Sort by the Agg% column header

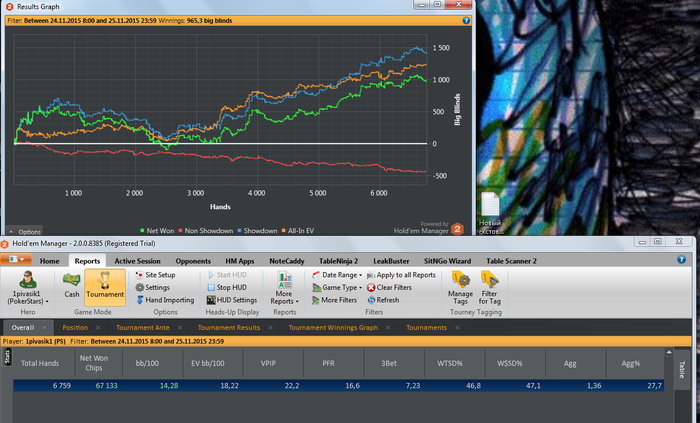pos(630,363)
